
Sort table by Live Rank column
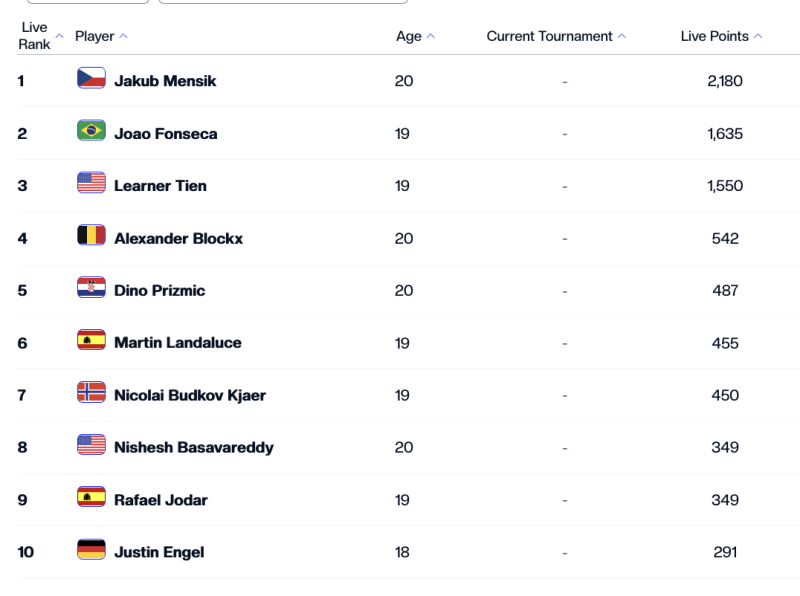click(x=35, y=36)
